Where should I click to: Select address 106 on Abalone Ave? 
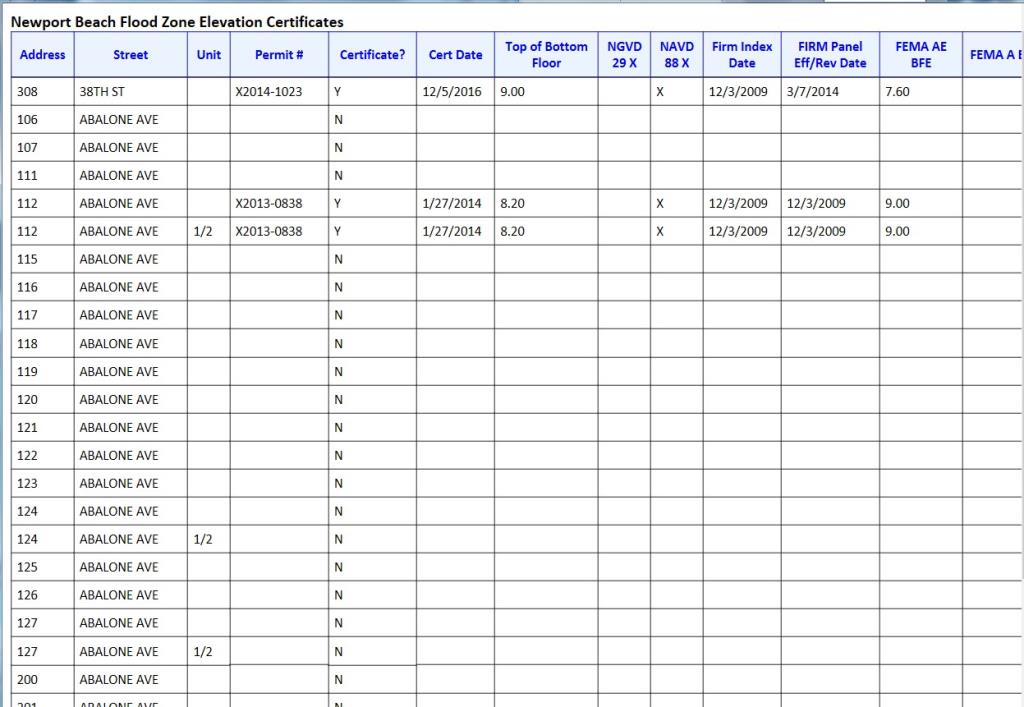28,120
